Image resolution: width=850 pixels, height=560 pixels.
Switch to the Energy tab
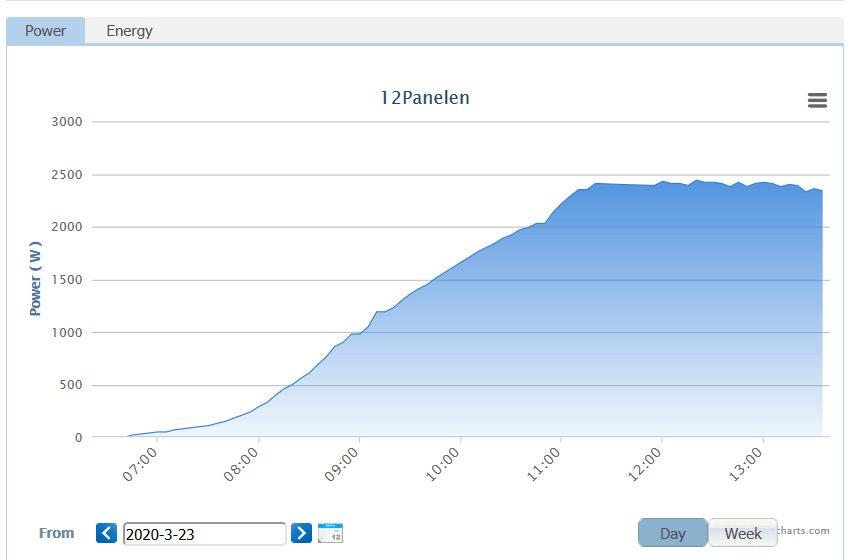tap(129, 31)
